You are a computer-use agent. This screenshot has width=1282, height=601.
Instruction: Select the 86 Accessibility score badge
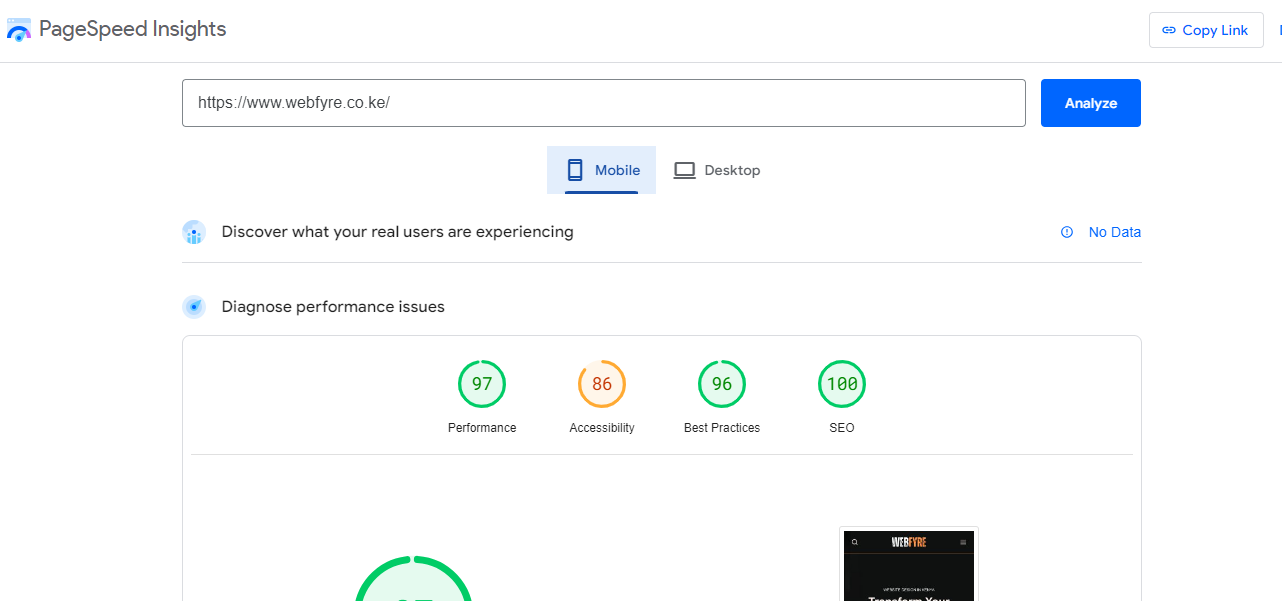coord(602,383)
